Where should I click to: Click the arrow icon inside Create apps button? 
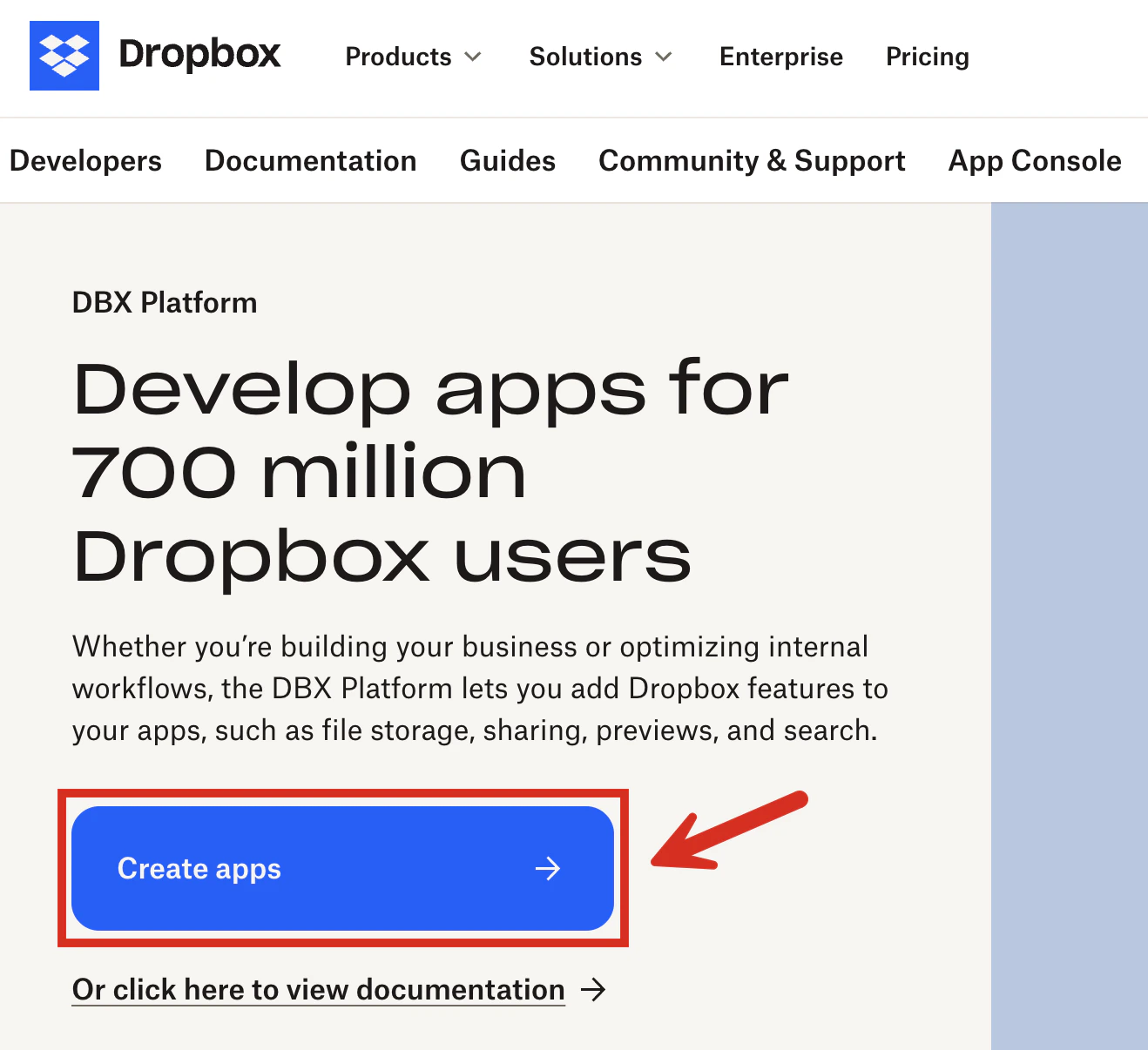pos(548,868)
